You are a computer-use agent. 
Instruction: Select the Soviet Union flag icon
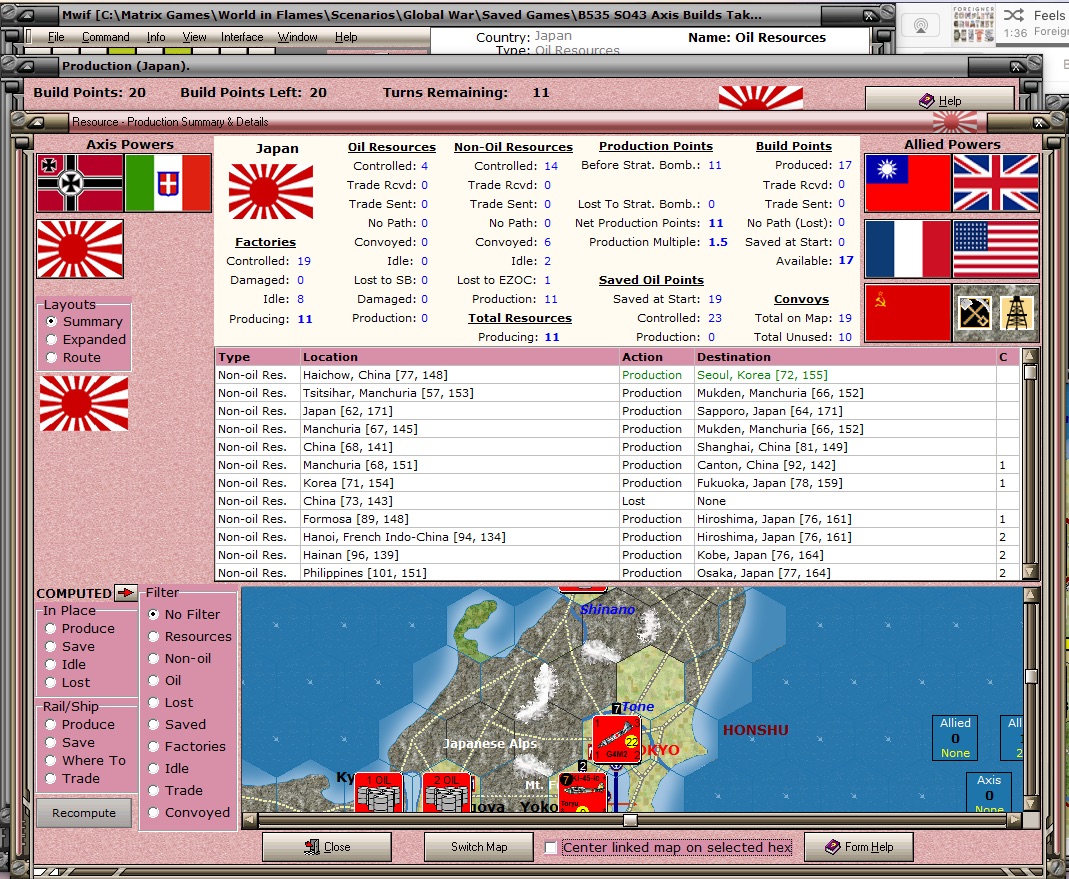907,313
